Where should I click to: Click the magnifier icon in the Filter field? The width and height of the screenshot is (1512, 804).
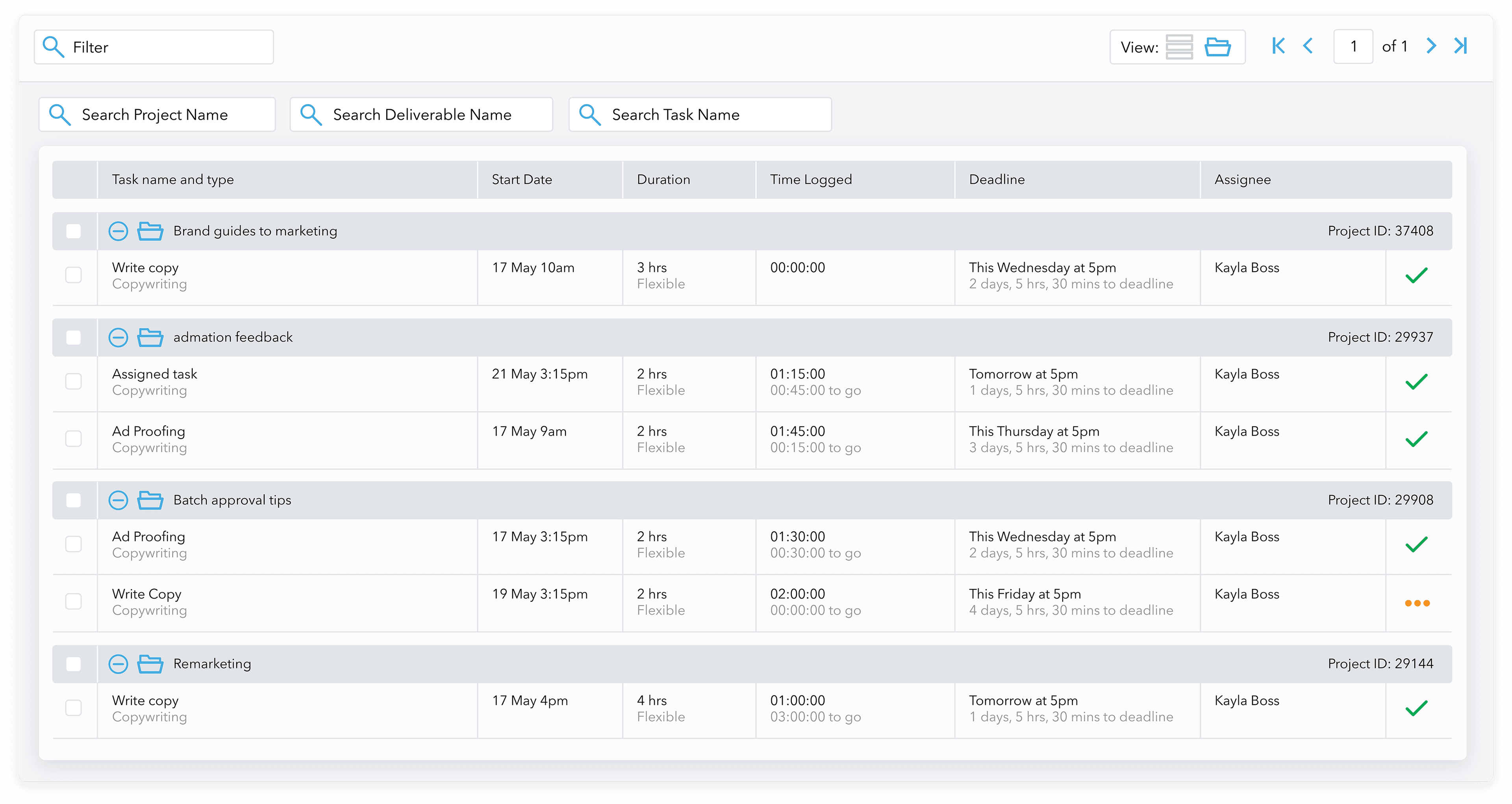[54, 46]
